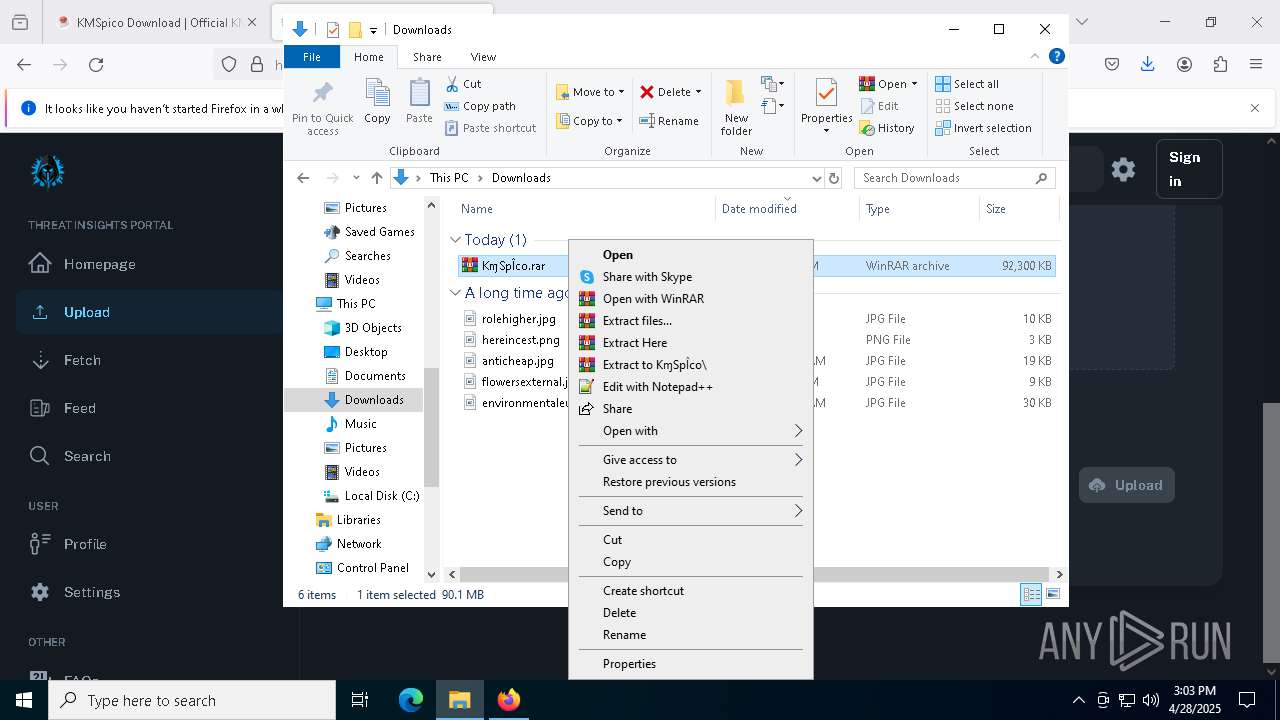Click navigation pane scroll down arrow
This screenshot has height=720, width=1280.
(432, 574)
